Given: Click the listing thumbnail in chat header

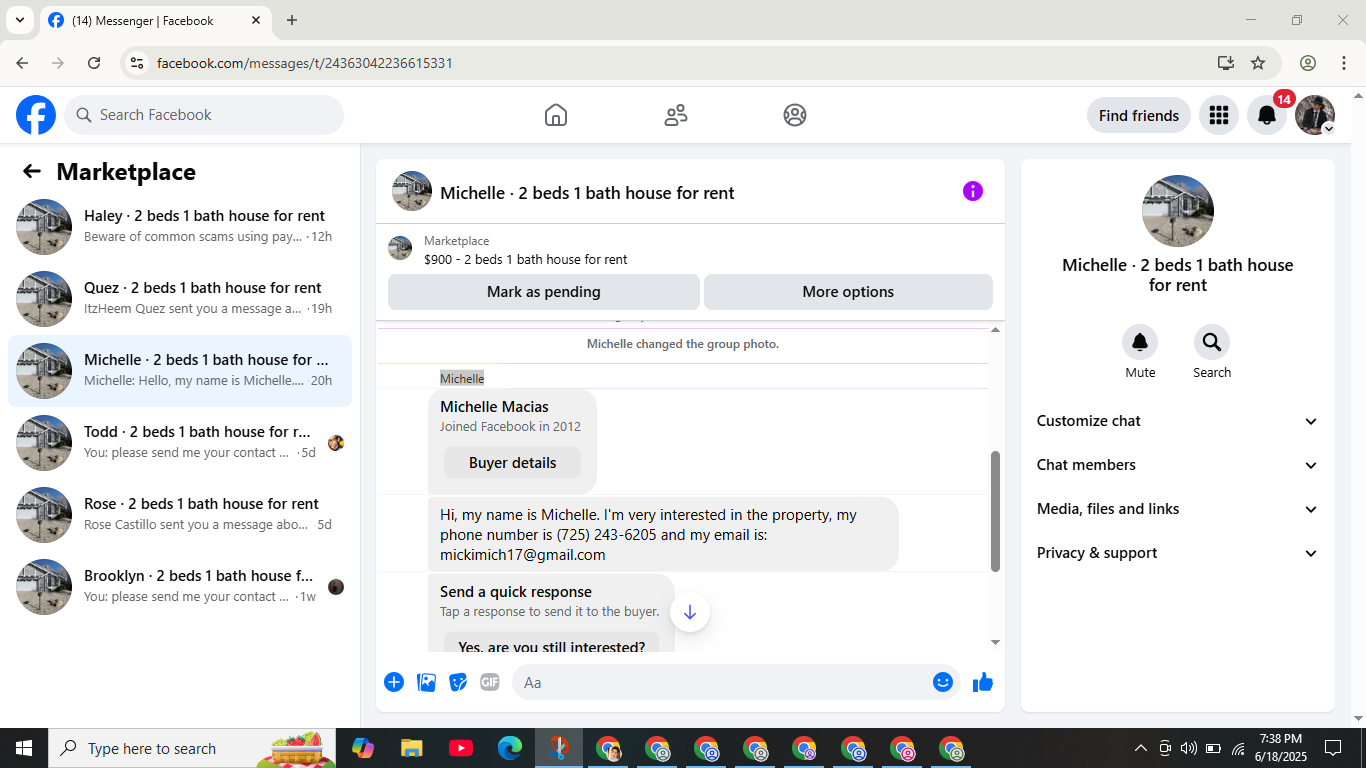Looking at the screenshot, I should click(412, 191).
